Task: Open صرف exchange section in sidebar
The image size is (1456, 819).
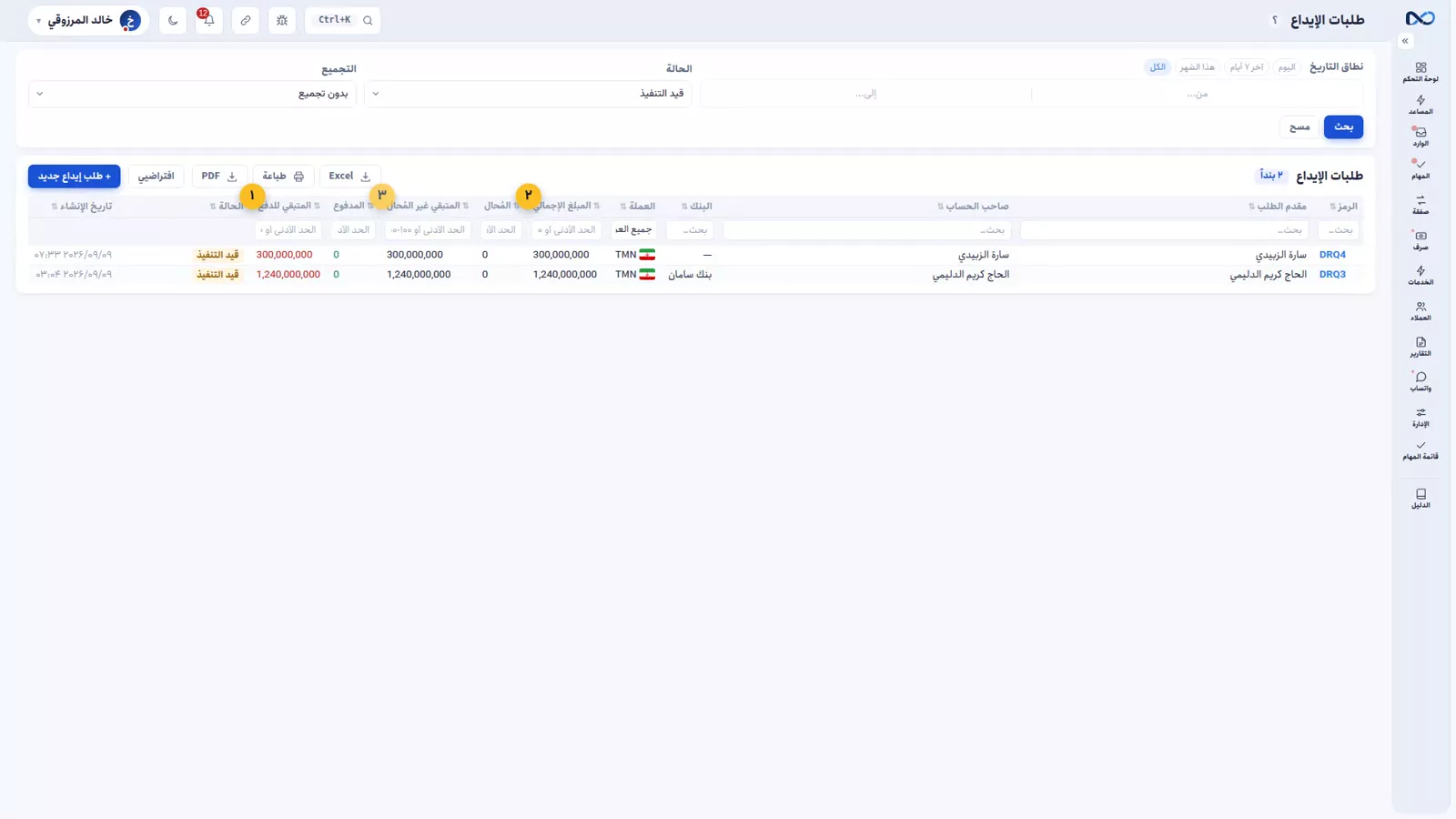Action: coord(1421,240)
